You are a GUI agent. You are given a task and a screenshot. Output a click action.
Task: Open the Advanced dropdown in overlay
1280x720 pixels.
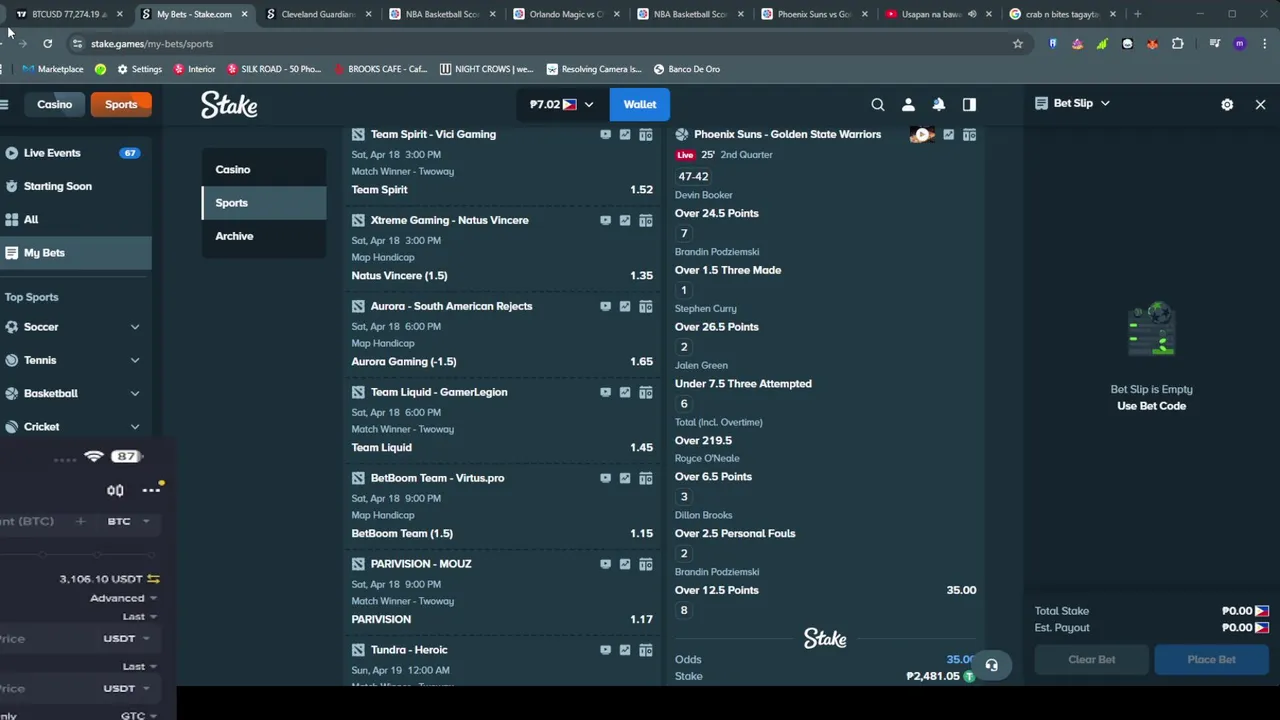(x=123, y=598)
